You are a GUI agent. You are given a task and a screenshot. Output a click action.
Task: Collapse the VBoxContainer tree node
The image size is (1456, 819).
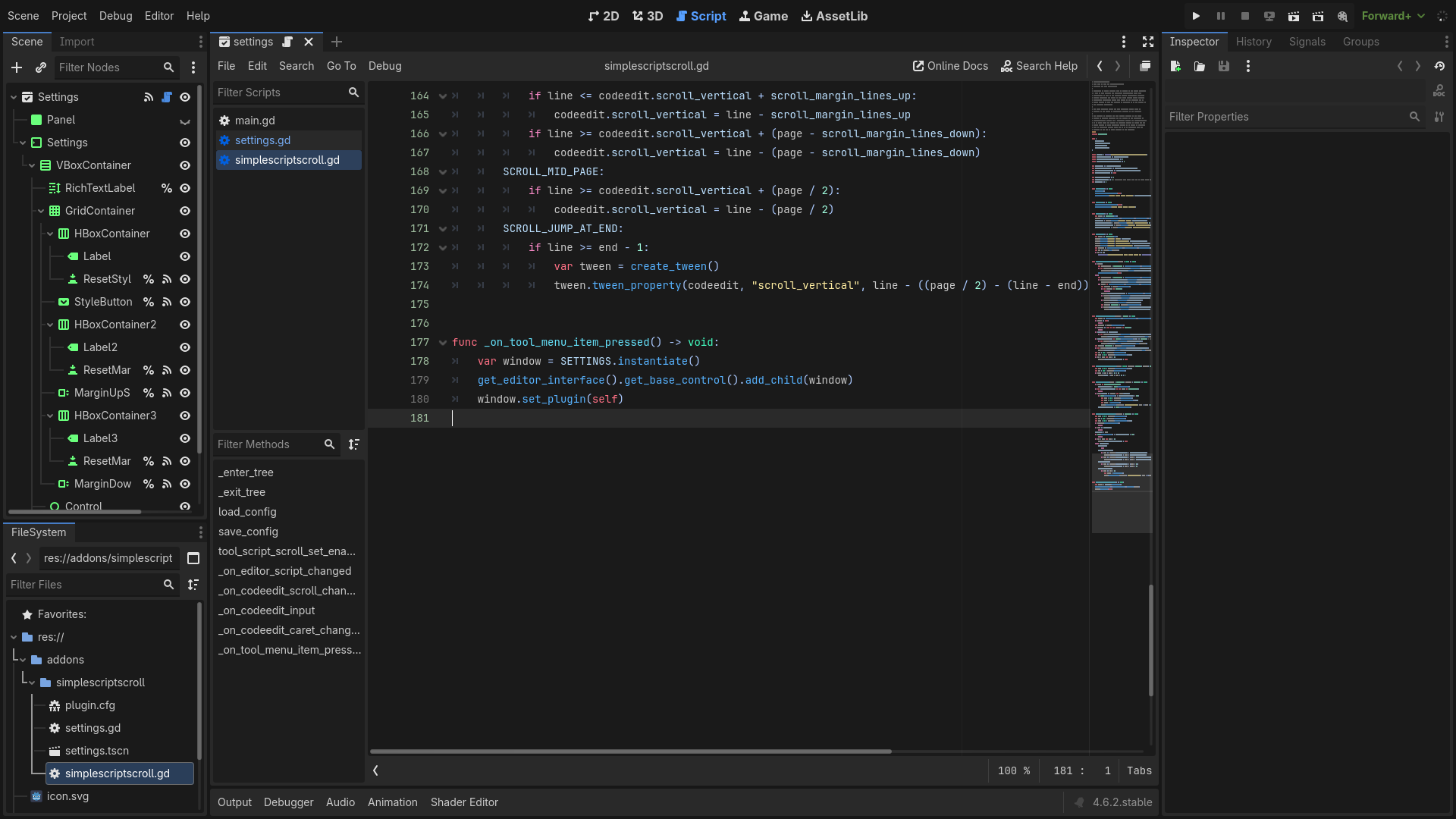32,165
